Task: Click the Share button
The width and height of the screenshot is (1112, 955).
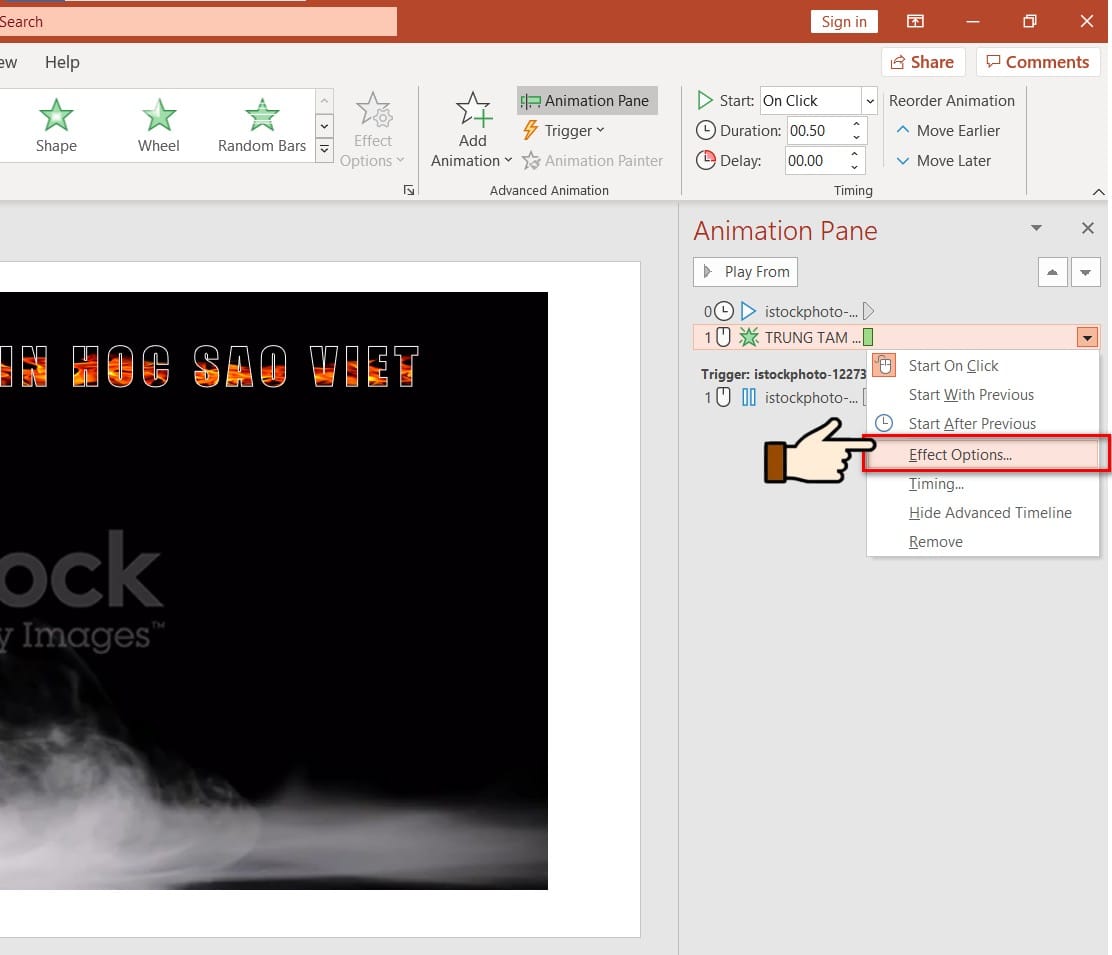Action: point(922,62)
